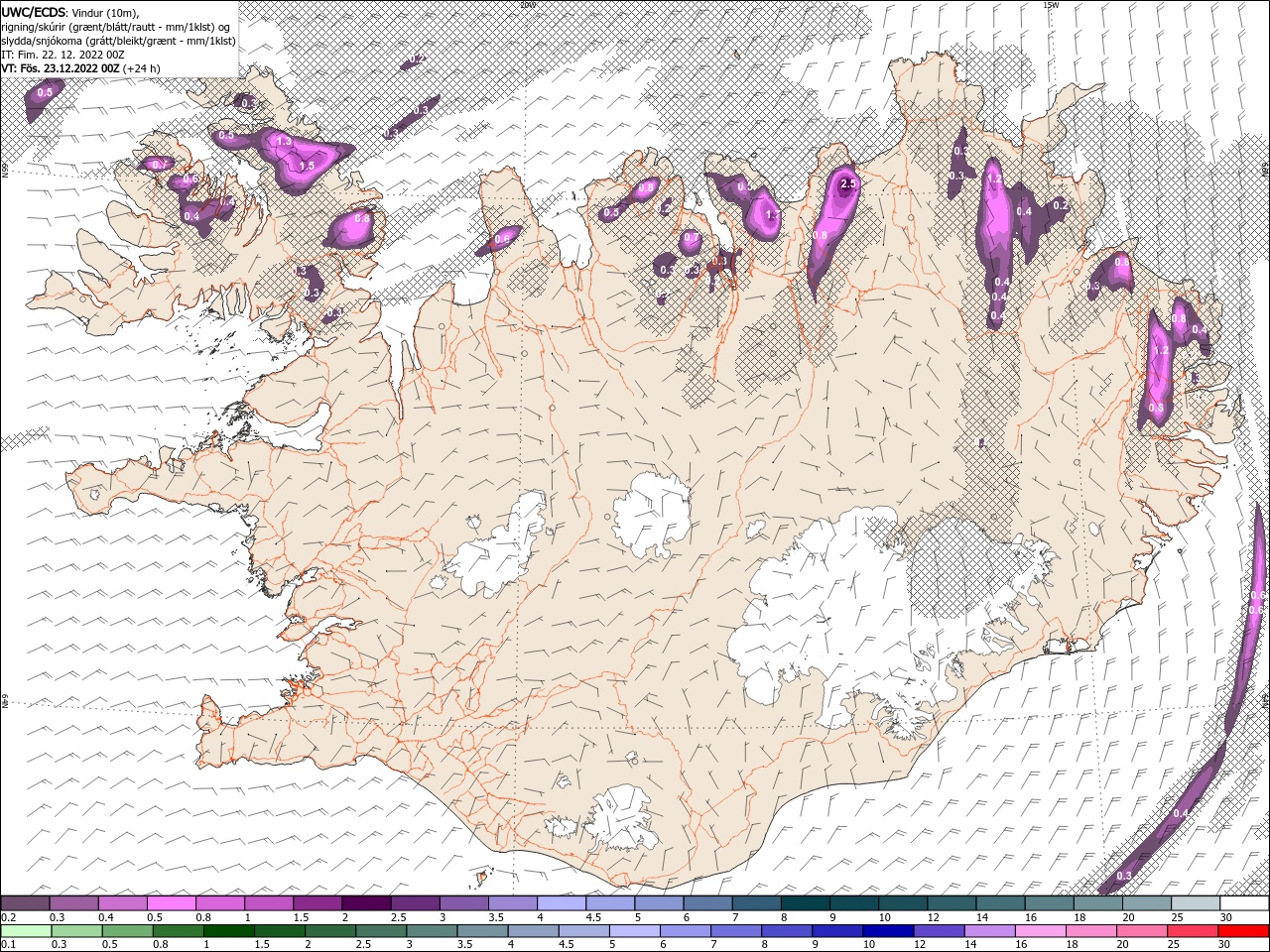
Task: Click the '(+24 h)' forecast offset text
Action: pyautogui.click(x=142, y=68)
